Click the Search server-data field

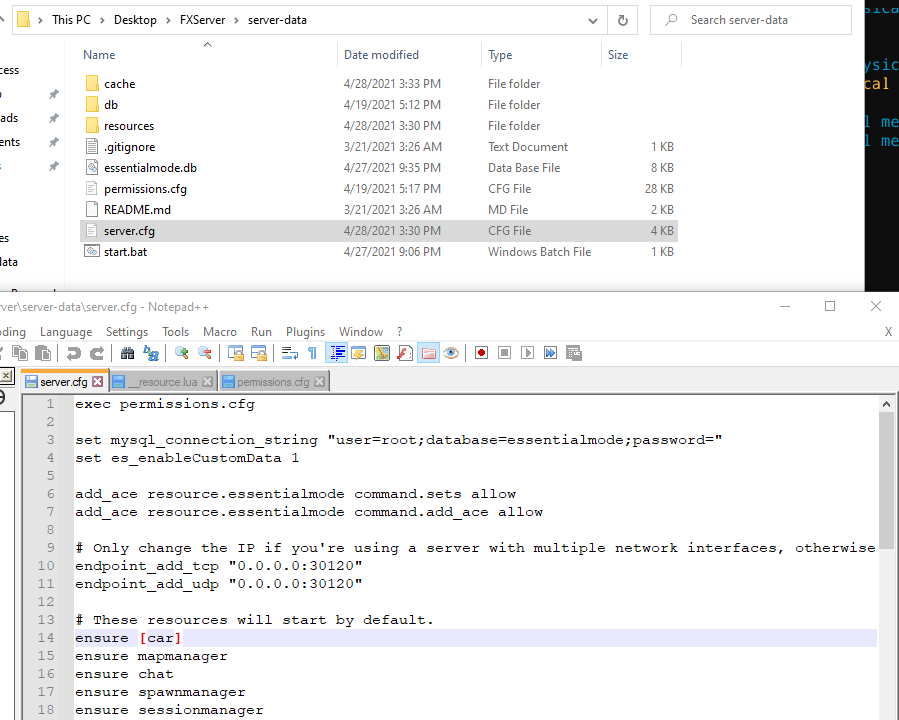[751, 20]
